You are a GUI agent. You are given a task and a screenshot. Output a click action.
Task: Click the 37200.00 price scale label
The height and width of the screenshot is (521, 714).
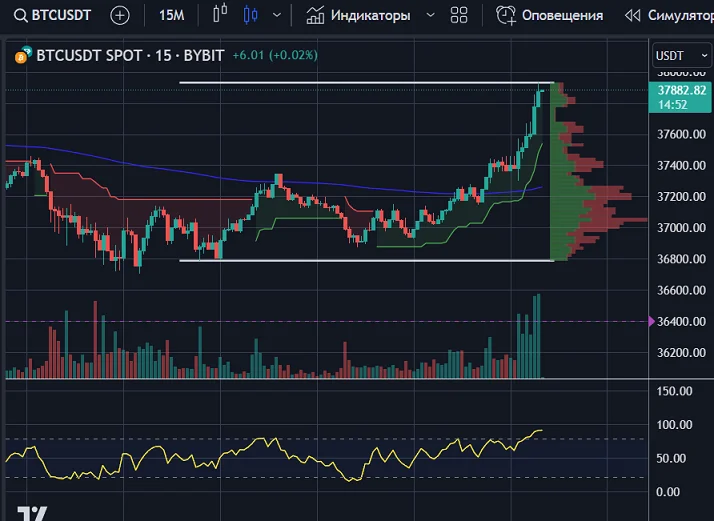[681, 197]
